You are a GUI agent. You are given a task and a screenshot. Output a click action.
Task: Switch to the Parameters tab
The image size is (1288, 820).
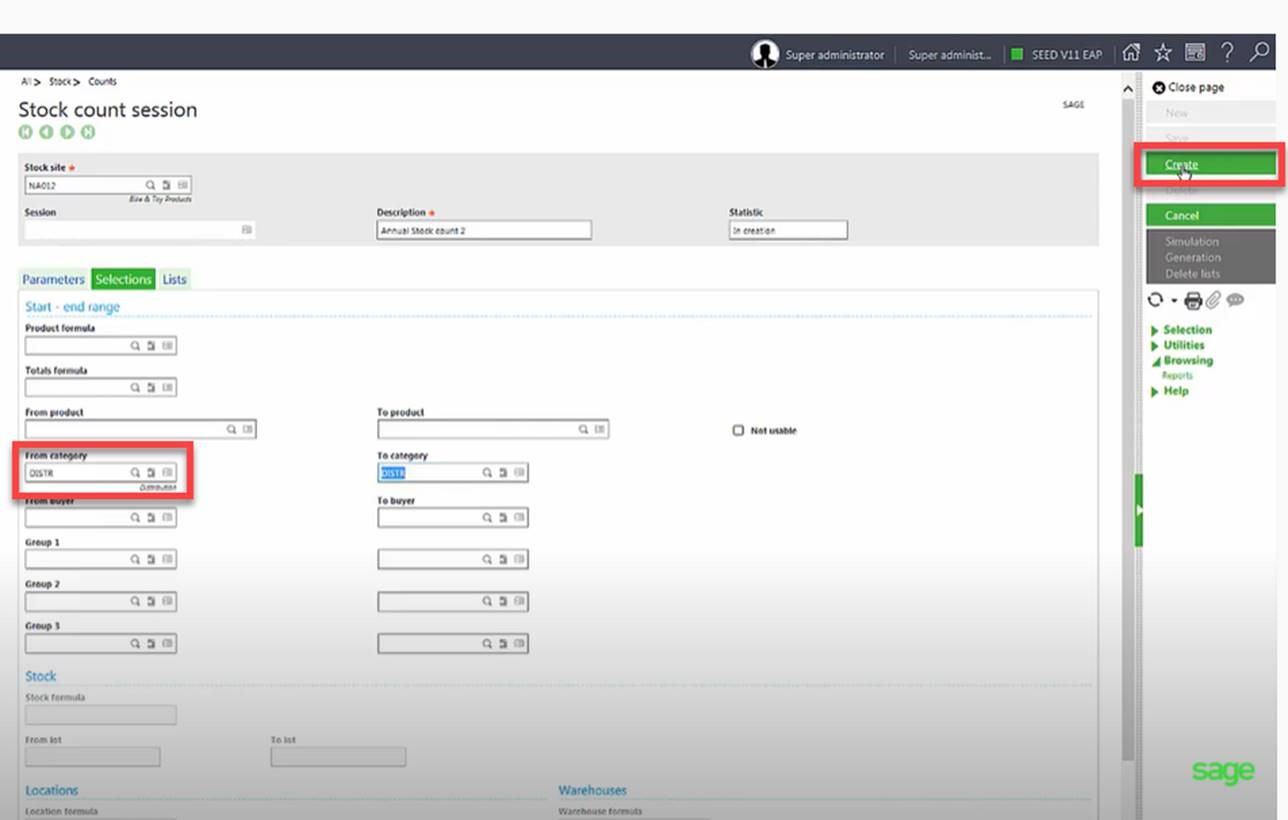tap(53, 279)
